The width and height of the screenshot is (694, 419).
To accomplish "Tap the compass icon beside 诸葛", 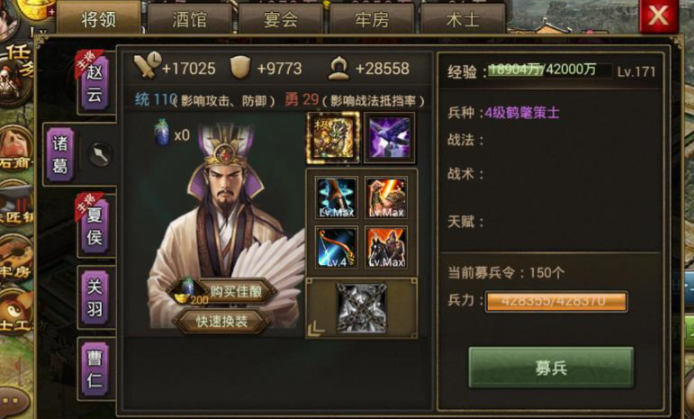I will [100, 154].
